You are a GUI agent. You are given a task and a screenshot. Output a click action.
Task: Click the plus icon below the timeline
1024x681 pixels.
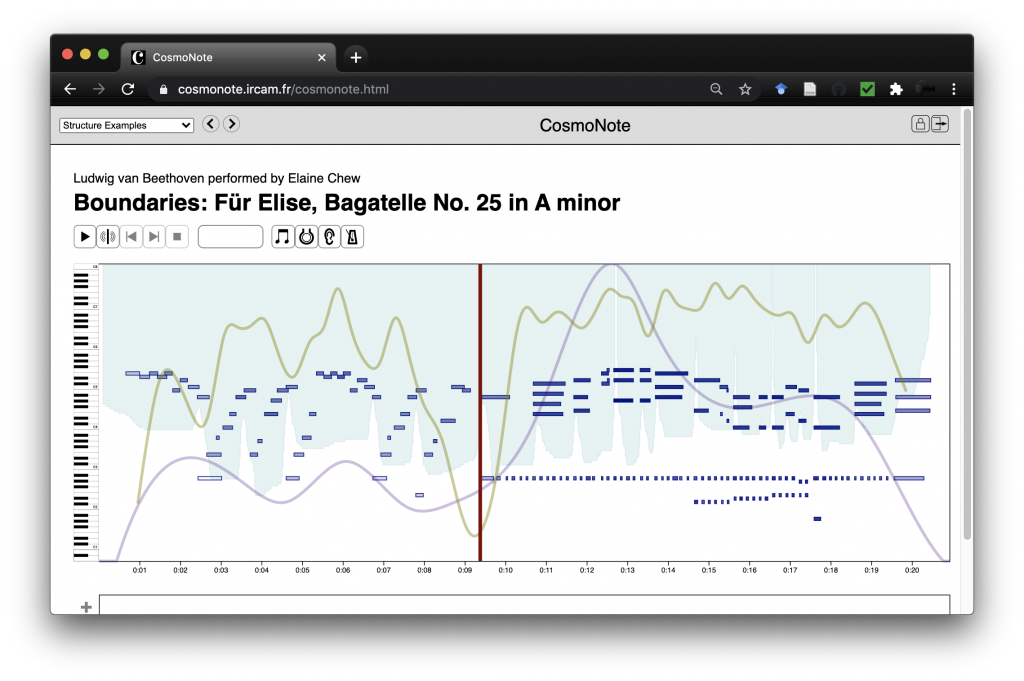(x=86, y=607)
